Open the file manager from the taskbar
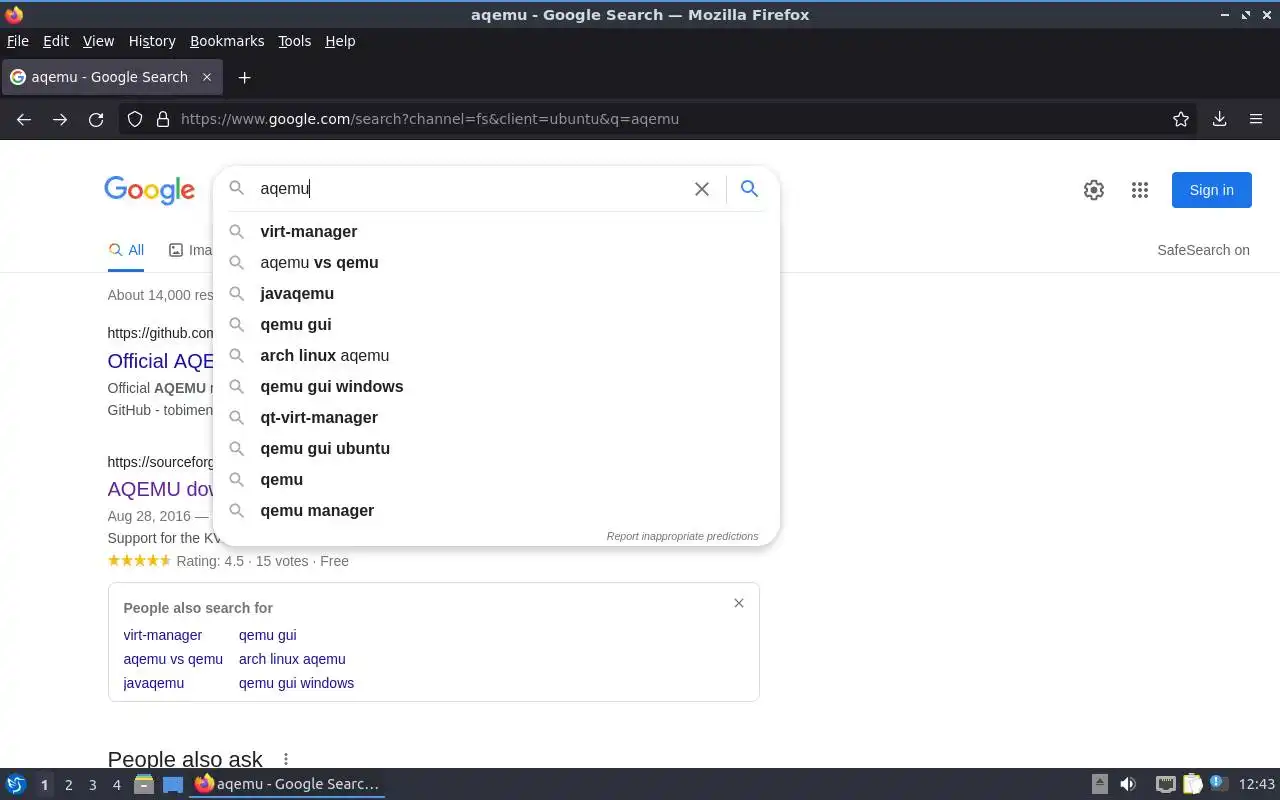This screenshot has height=800, width=1280. [144, 784]
